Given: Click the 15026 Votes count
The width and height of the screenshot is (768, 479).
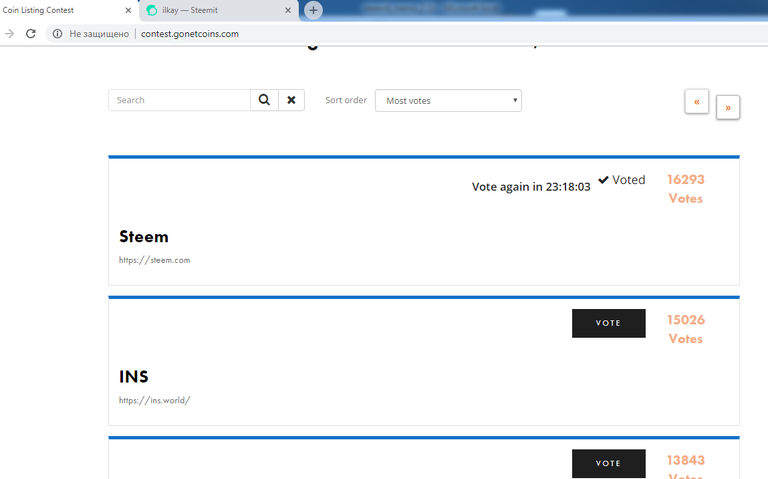Looking at the screenshot, I should [x=686, y=329].
